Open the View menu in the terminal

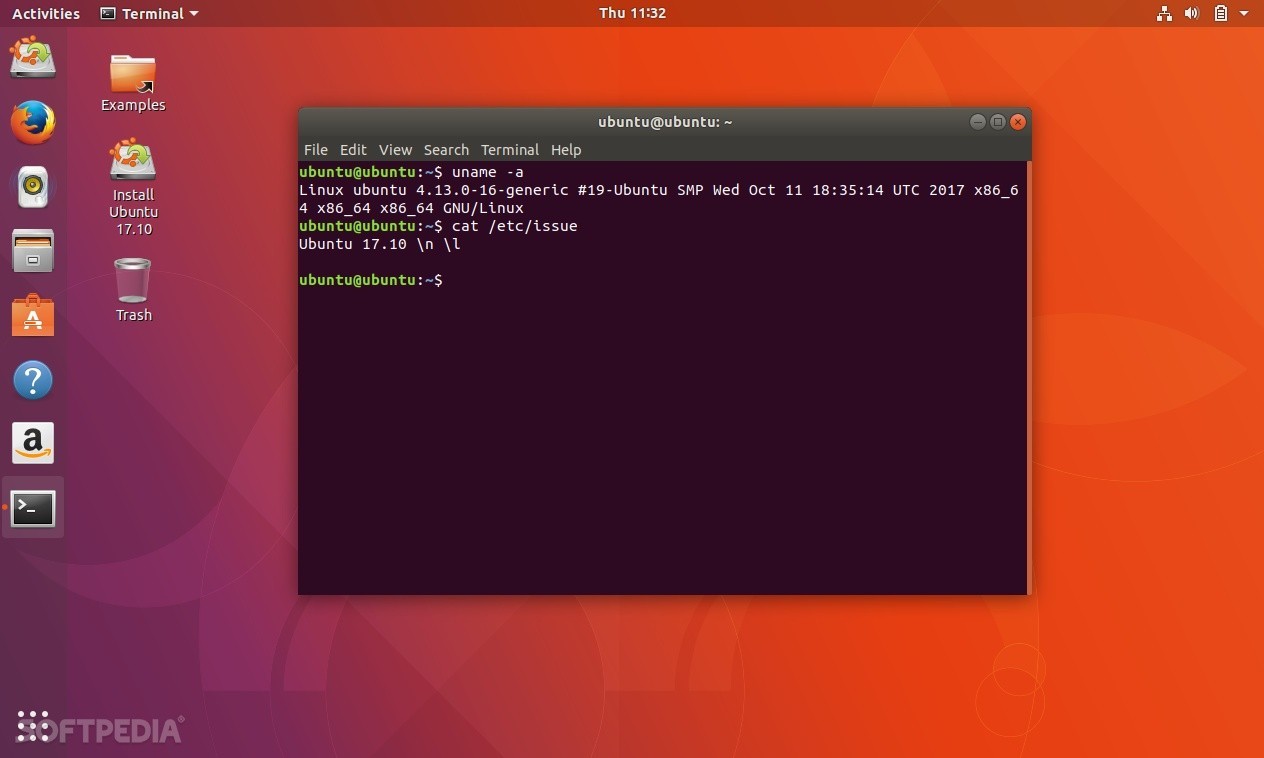click(x=395, y=149)
